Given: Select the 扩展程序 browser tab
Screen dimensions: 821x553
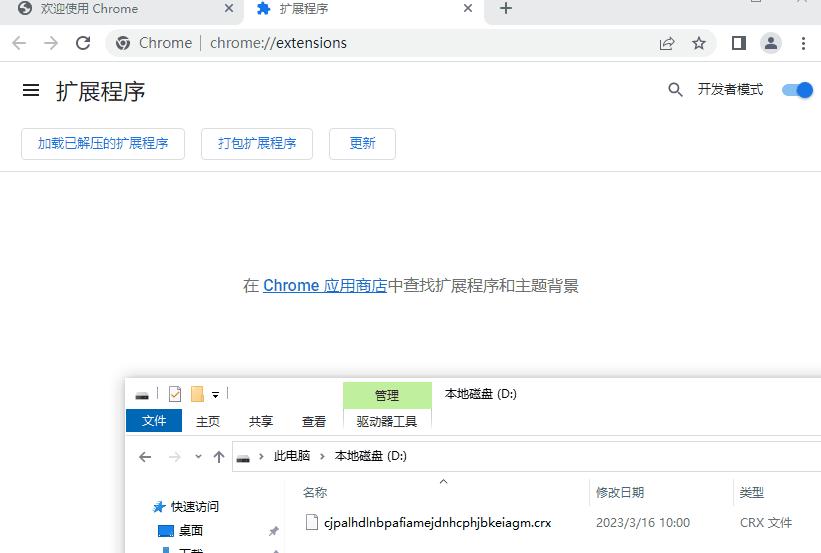Looking at the screenshot, I should click(364, 9).
